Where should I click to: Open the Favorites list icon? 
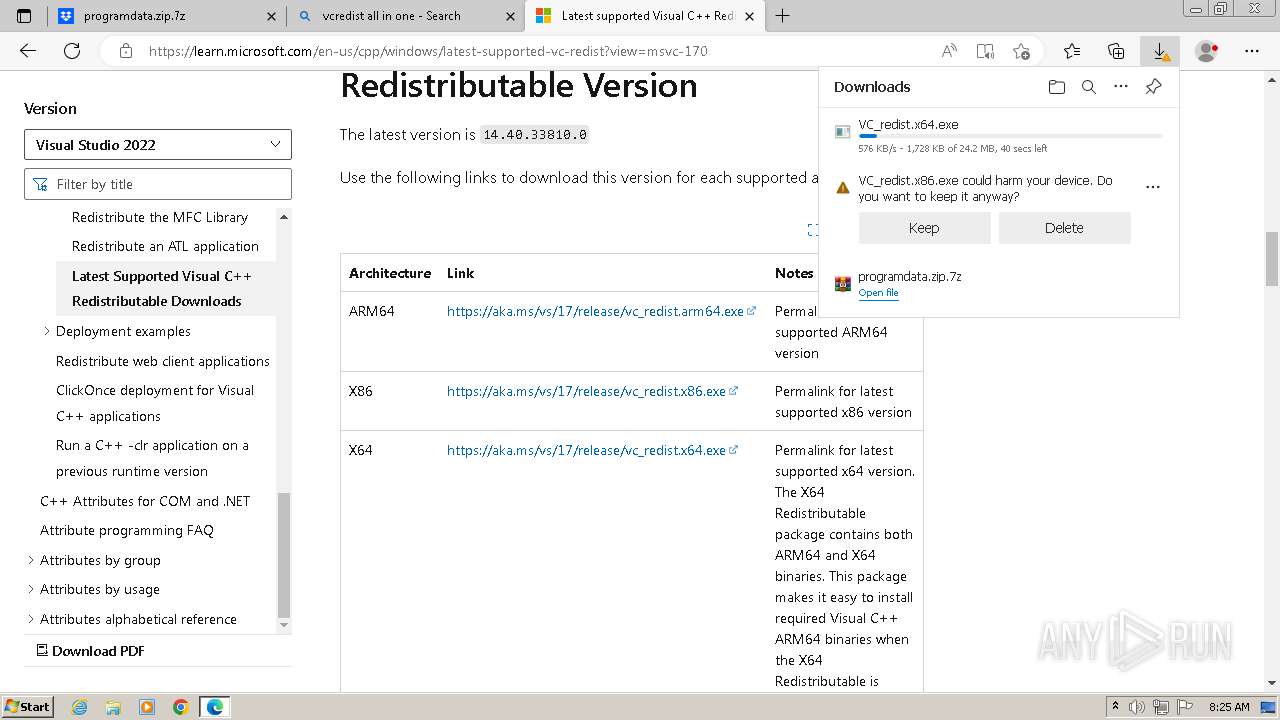pos(1072,51)
